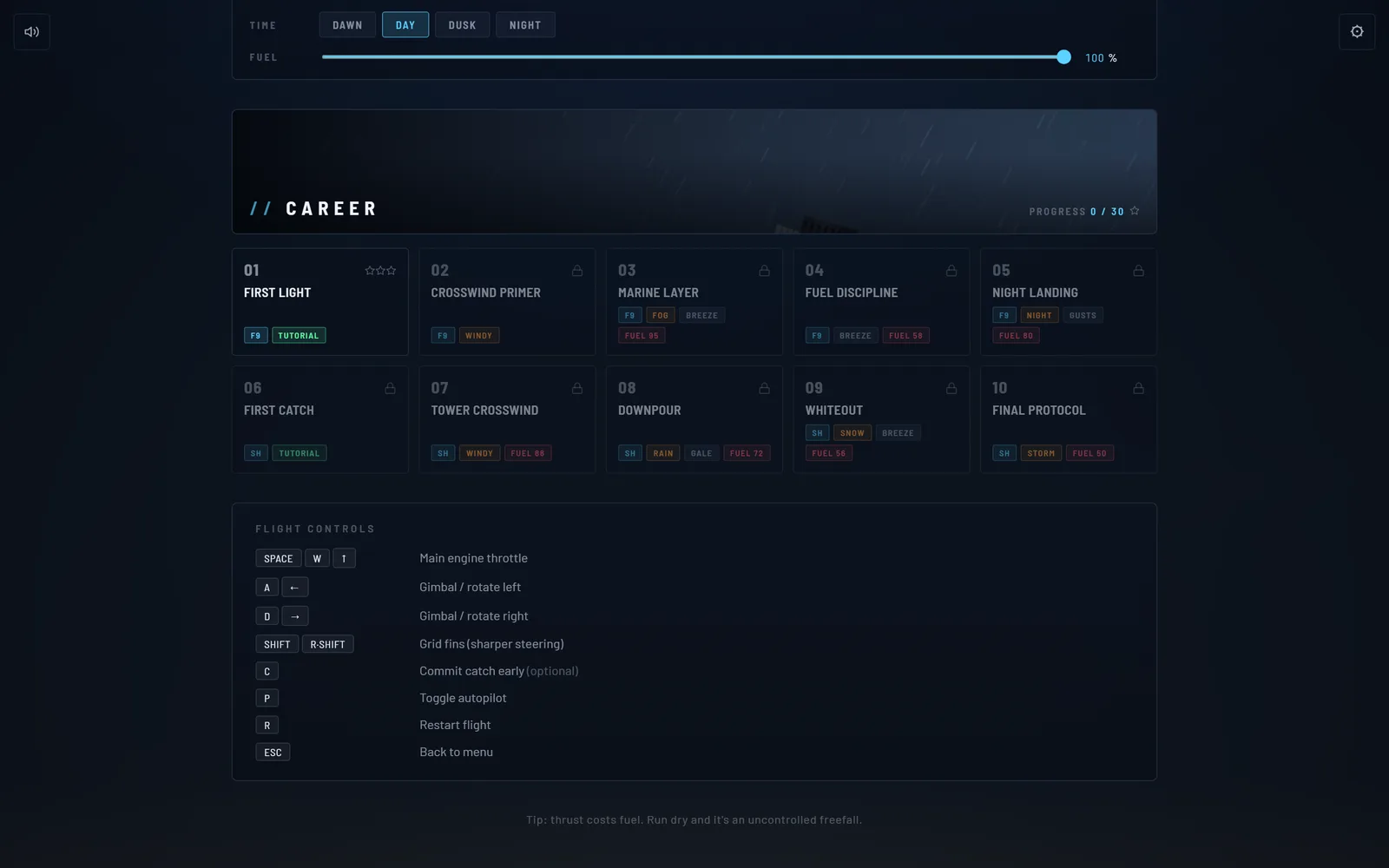Viewport: 1389px width, 868px height.
Task: Click the R restart key badge
Action: tap(267, 725)
